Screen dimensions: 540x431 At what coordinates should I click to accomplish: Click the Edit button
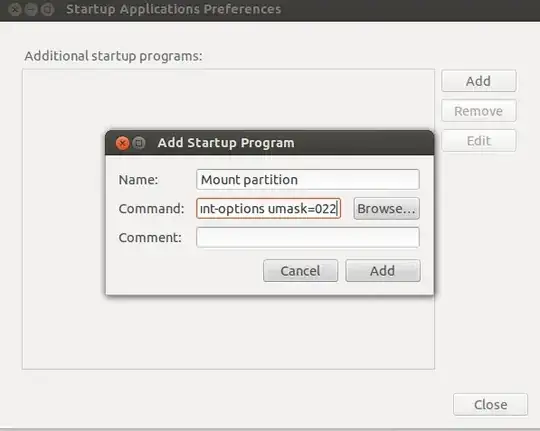(479, 141)
